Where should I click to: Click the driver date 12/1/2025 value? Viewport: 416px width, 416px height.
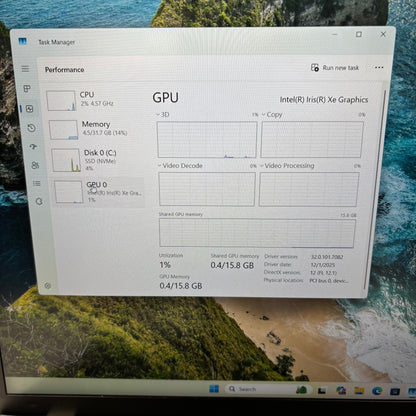tap(322, 265)
